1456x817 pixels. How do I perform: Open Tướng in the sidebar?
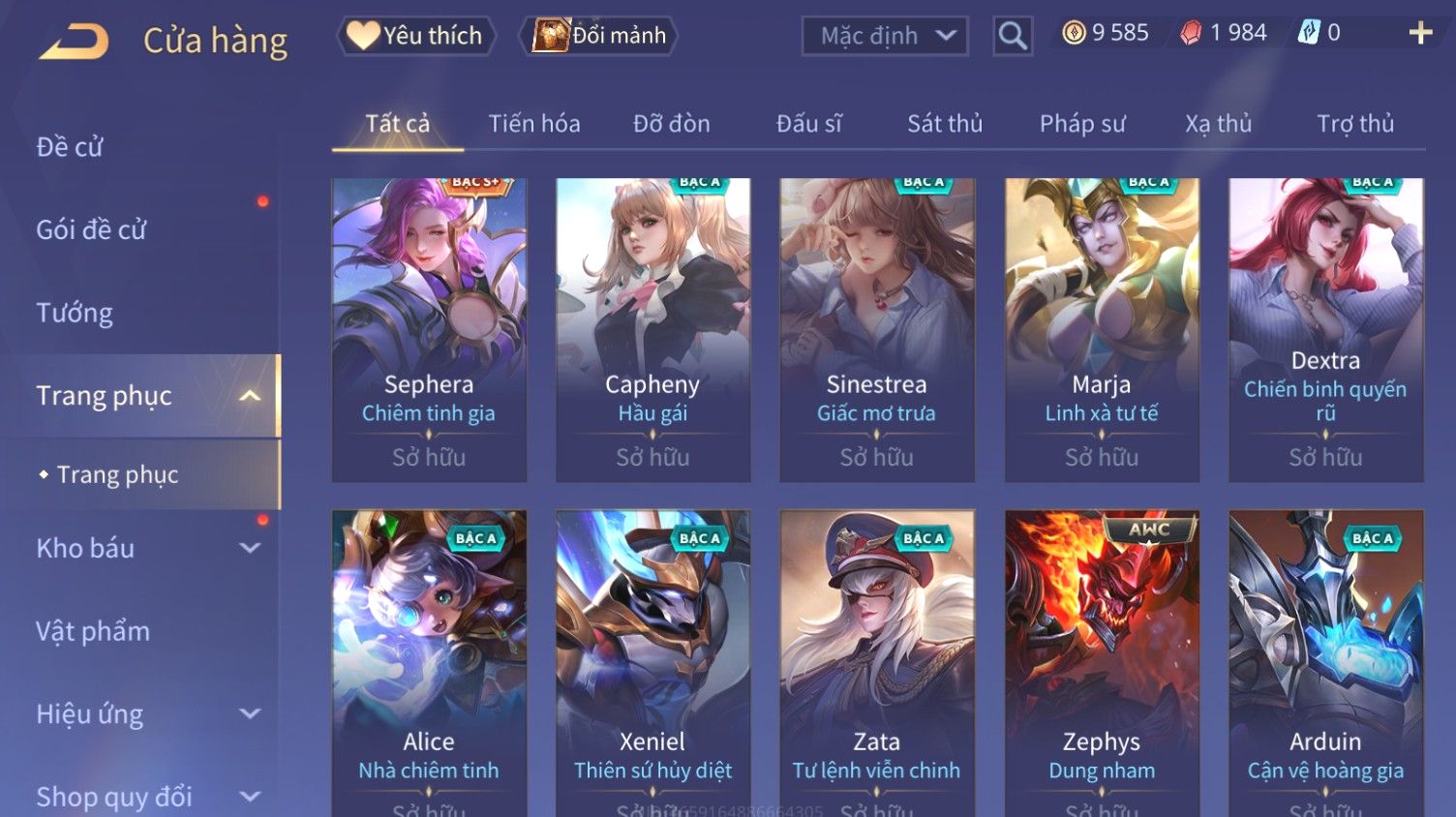(x=75, y=313)
